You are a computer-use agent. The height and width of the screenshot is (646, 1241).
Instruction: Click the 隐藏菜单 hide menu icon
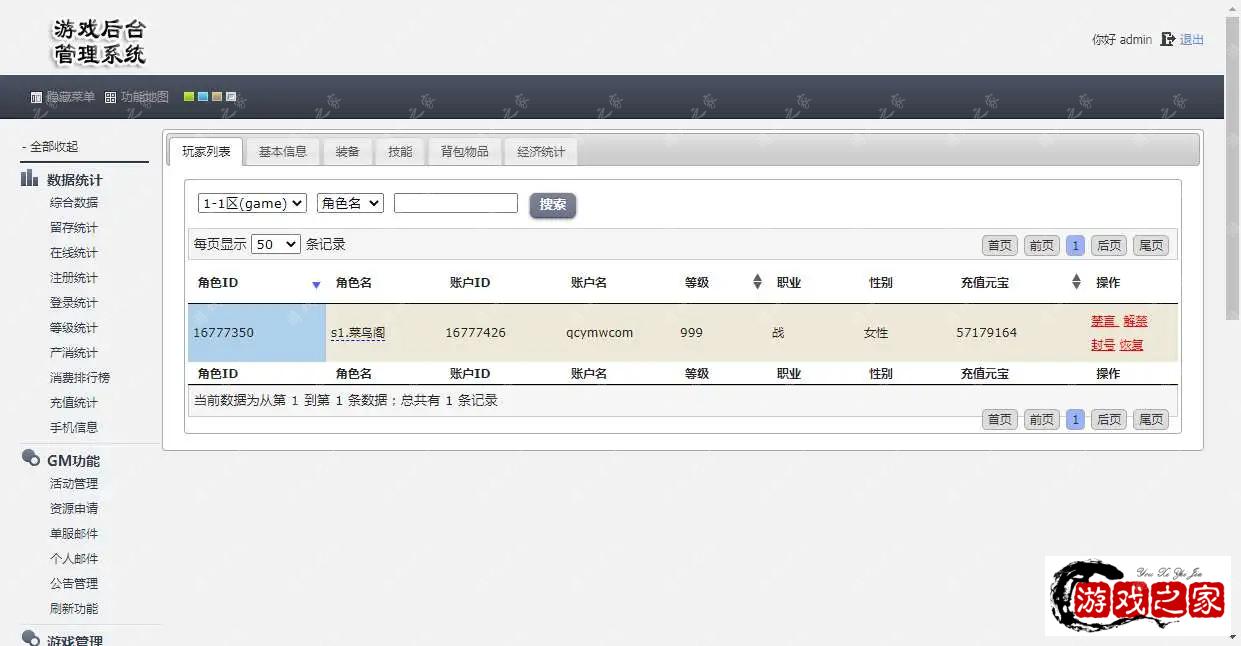[37, 98]
